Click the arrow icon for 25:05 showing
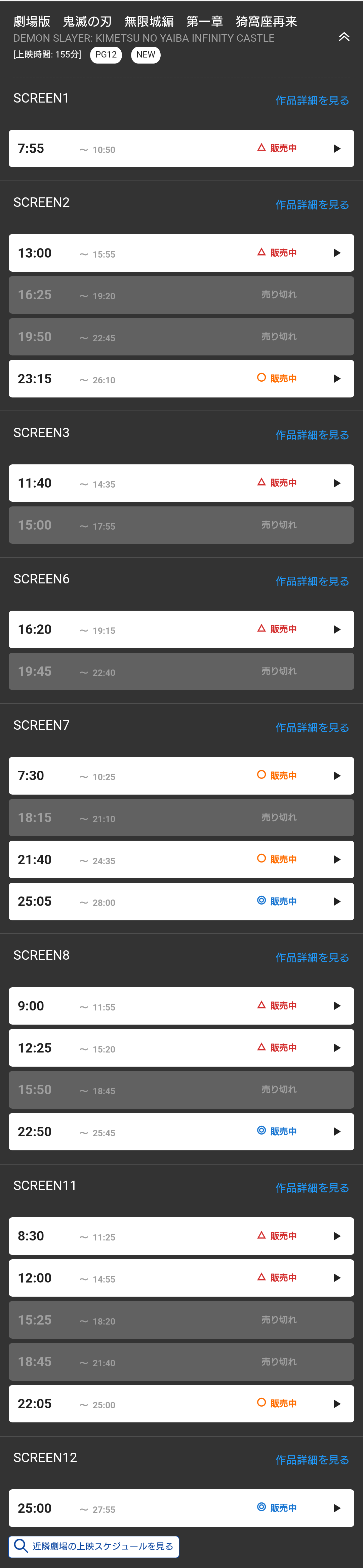 click(x=337, y=902)
